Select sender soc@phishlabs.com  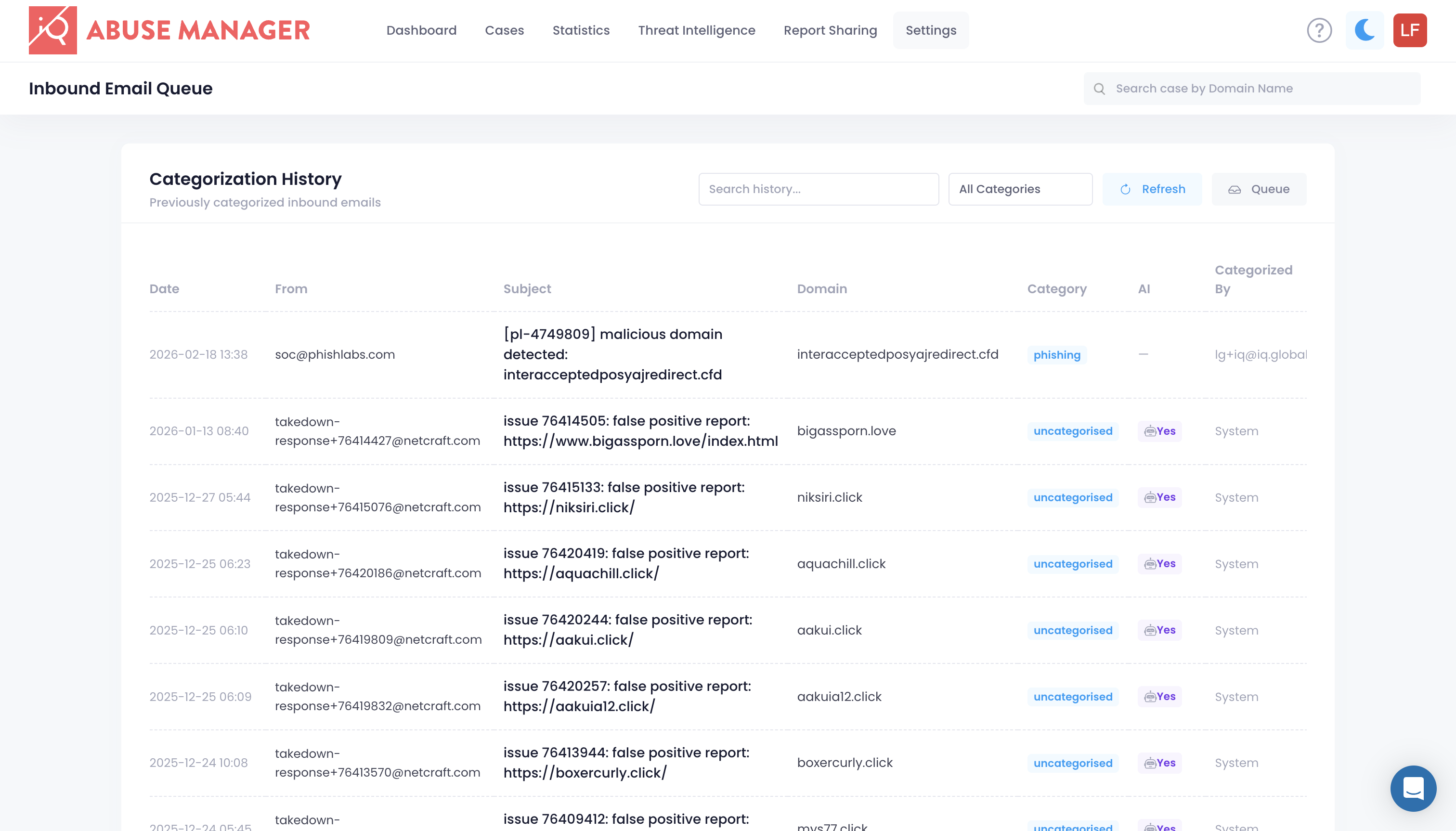tap(335, 354)
